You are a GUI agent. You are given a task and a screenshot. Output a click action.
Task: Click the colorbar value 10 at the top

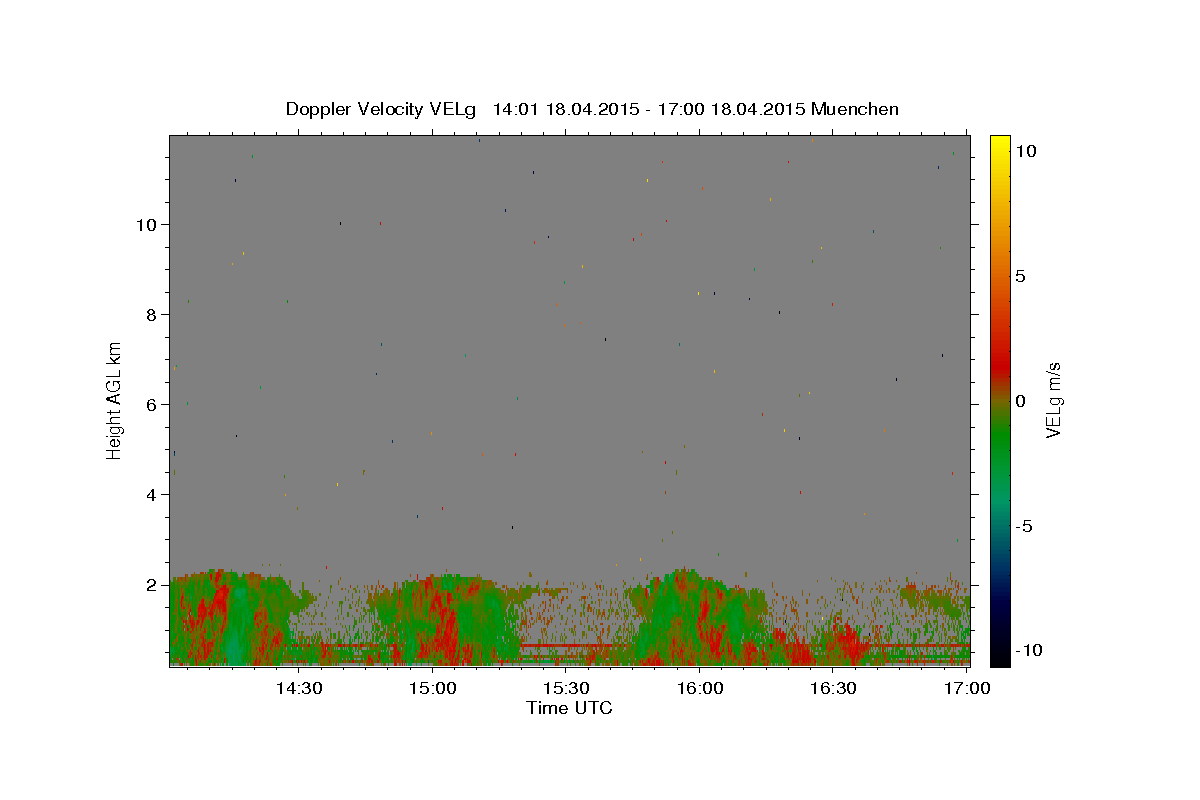click(x=1025, y=151)
